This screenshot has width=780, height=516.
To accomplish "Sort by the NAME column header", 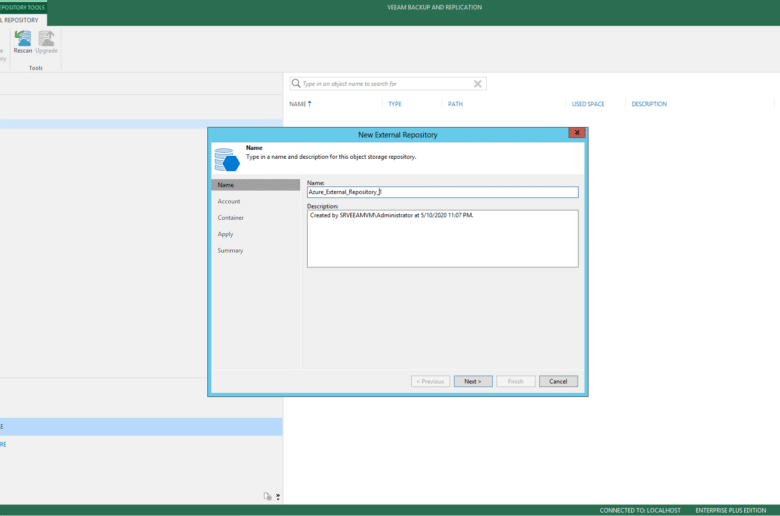I will coord(300,103).
